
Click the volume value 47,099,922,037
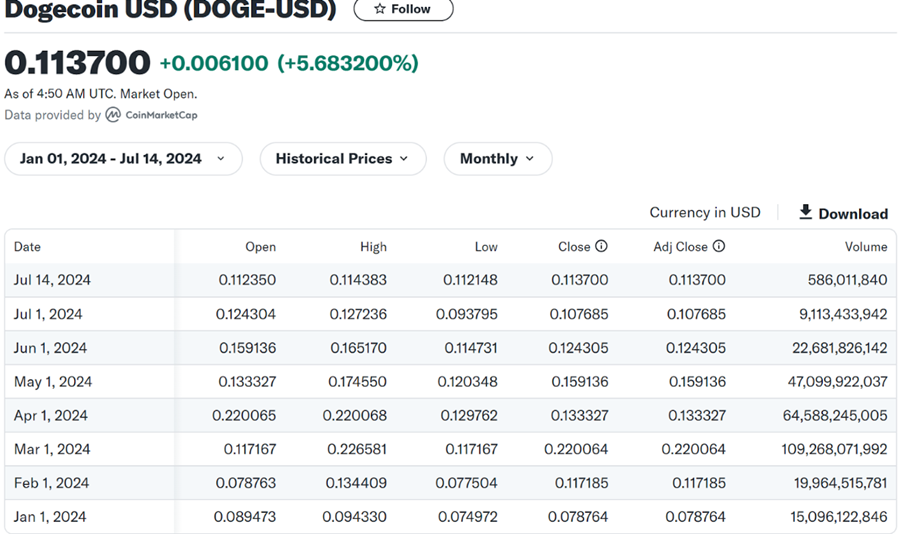pos(837,382)
